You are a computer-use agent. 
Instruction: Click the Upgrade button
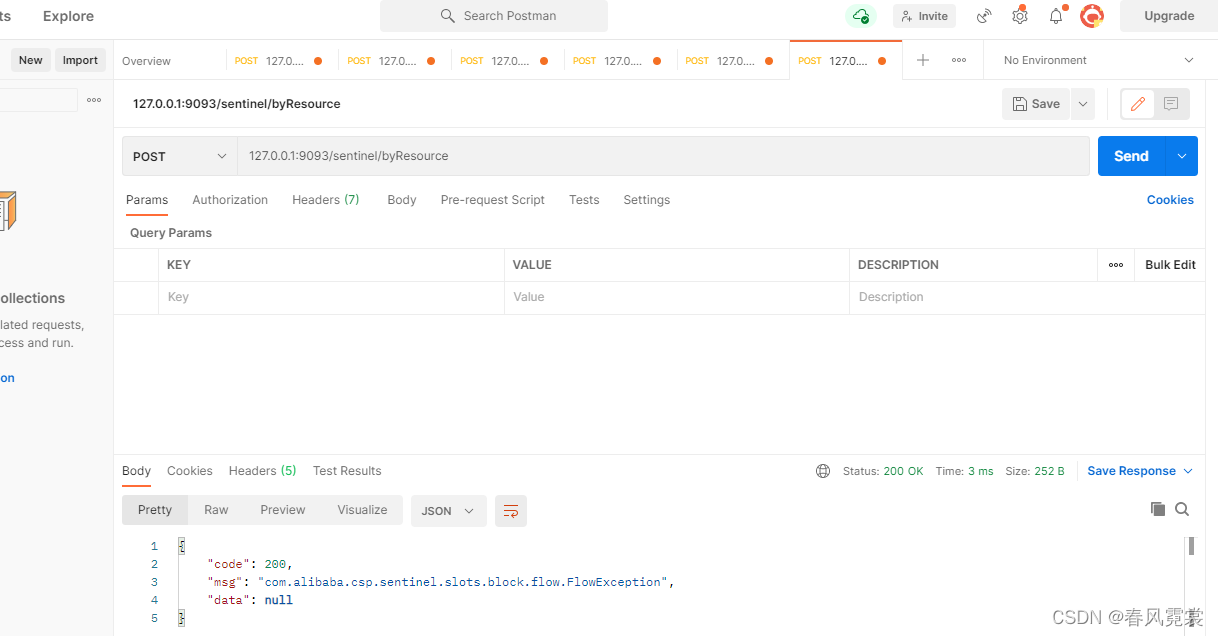[x=1169, y=16]
